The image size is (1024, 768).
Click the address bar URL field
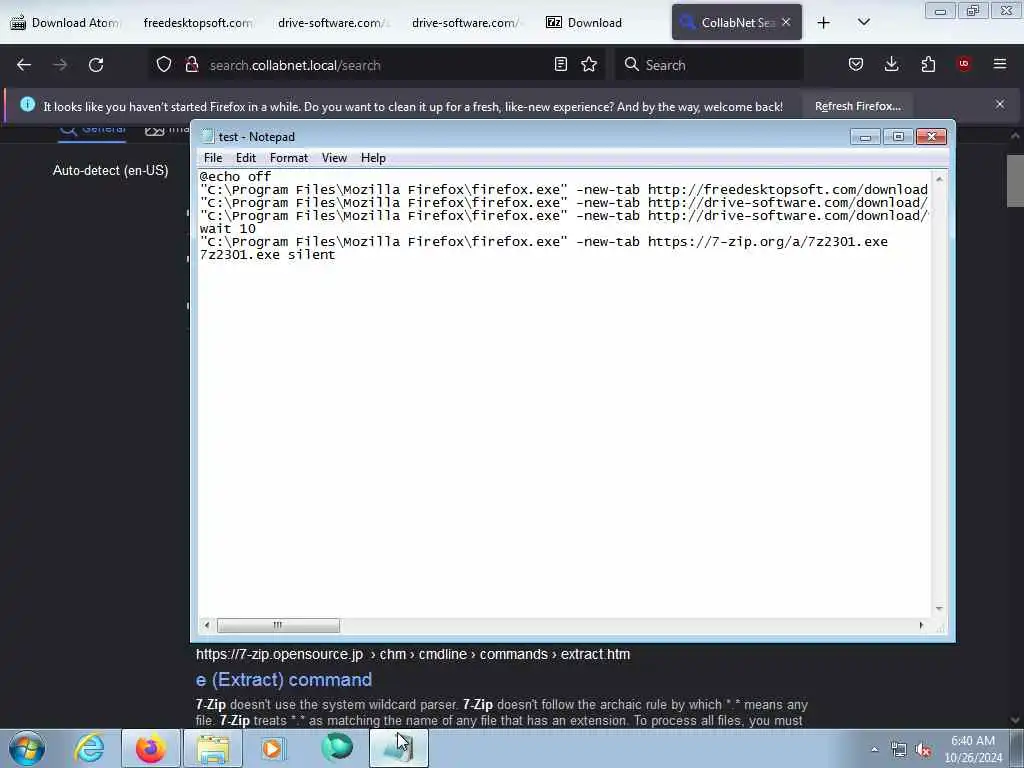(376, 65)
